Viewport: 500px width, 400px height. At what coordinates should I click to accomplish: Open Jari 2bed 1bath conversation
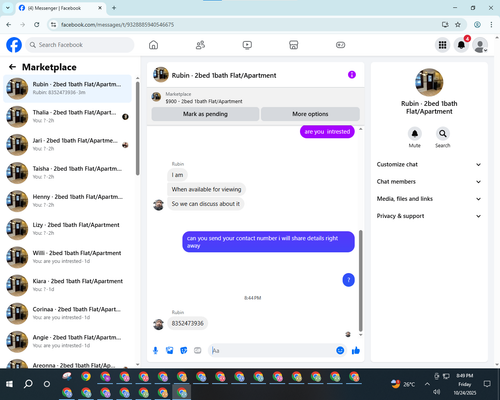67,145
